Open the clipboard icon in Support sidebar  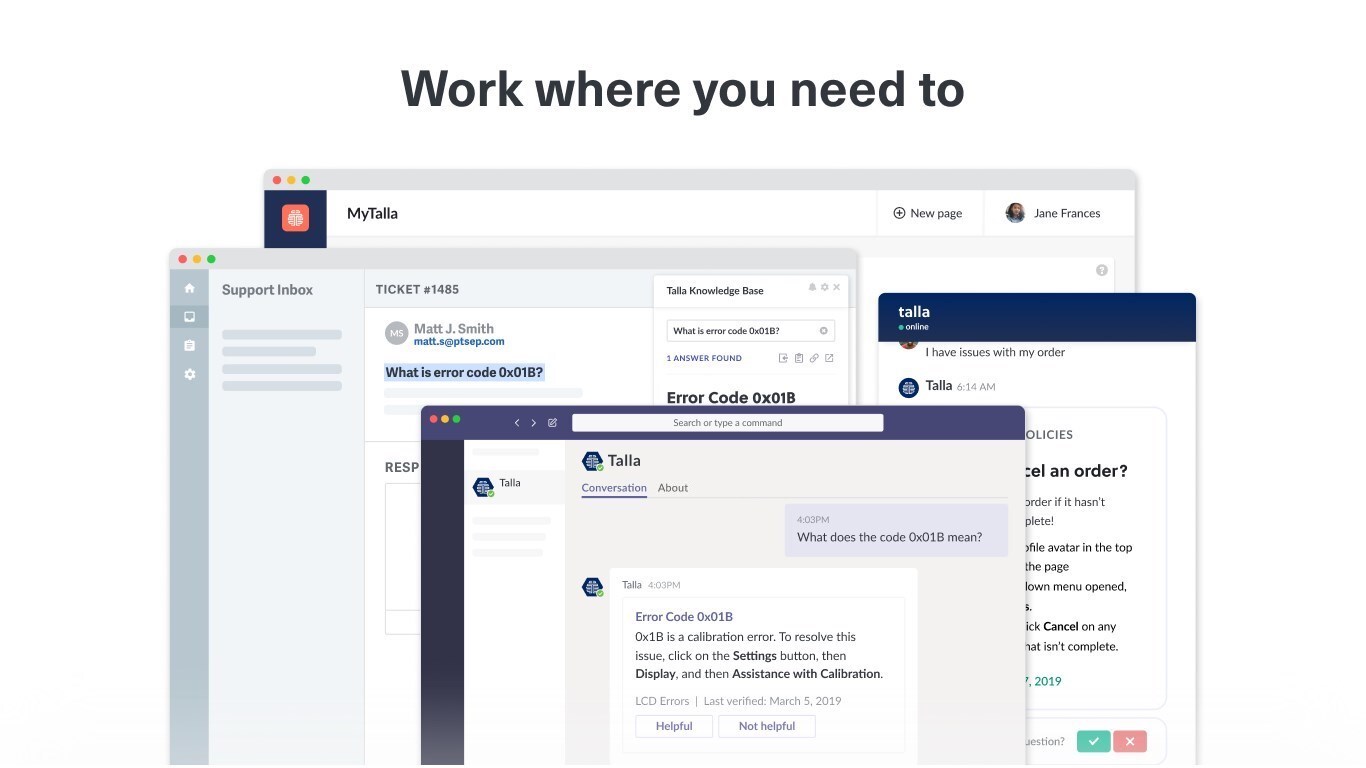189,345
